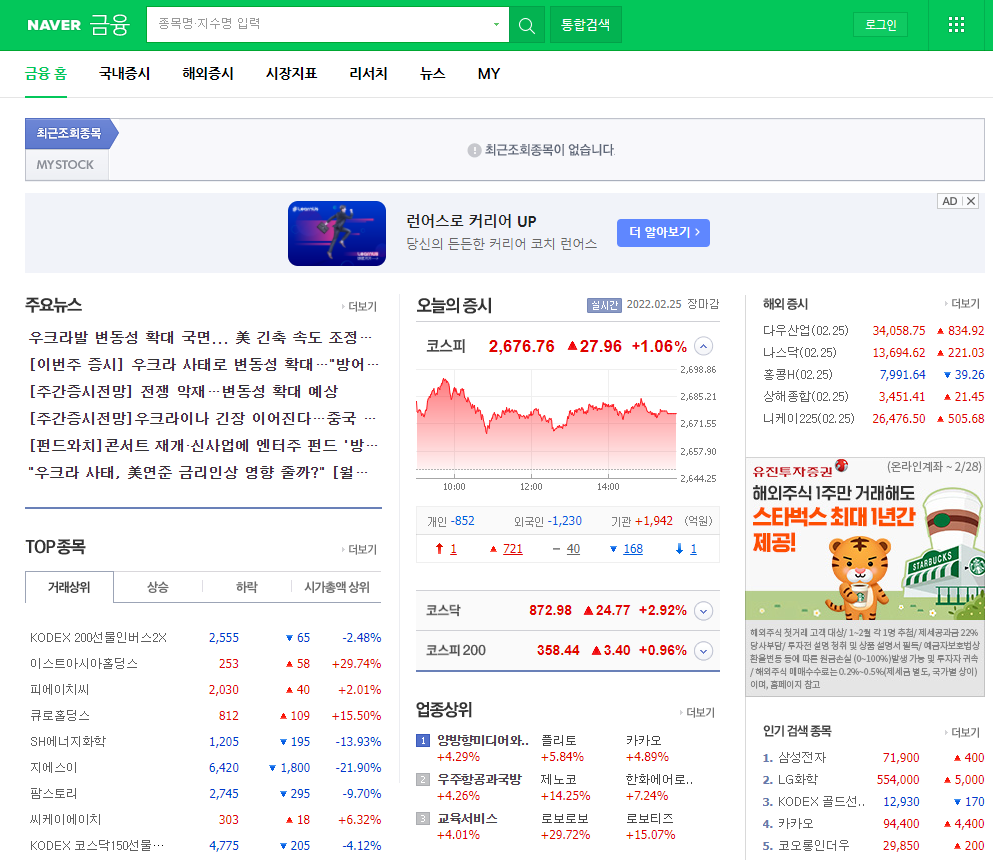
Task: Click the rank 1 badge for 양방향미디어
Action: click(423, 740)
